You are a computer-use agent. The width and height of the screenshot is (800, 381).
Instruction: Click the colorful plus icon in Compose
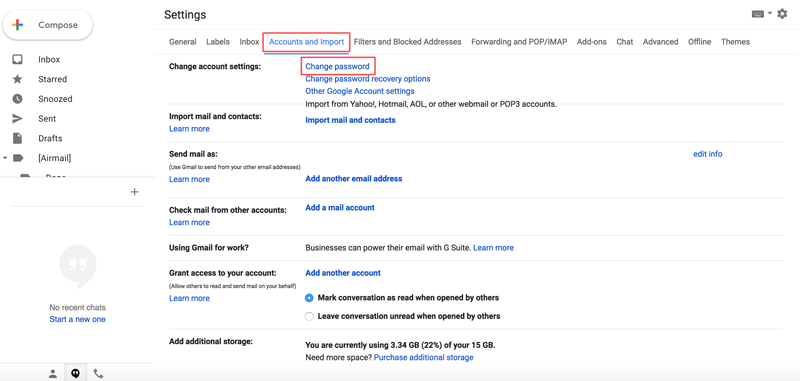pos(17,25)
